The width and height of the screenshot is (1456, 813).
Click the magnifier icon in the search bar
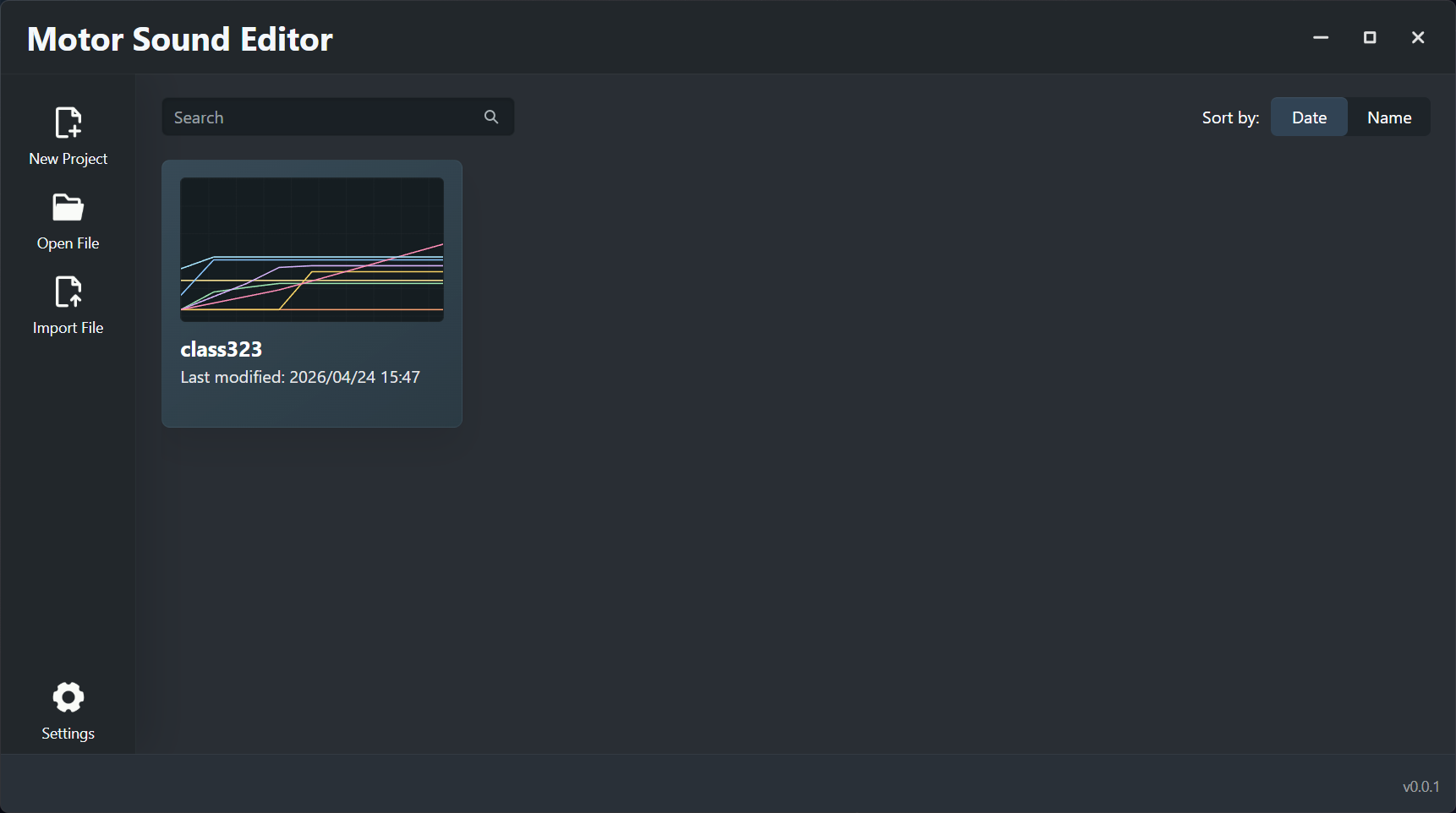(x=491, y=117)
